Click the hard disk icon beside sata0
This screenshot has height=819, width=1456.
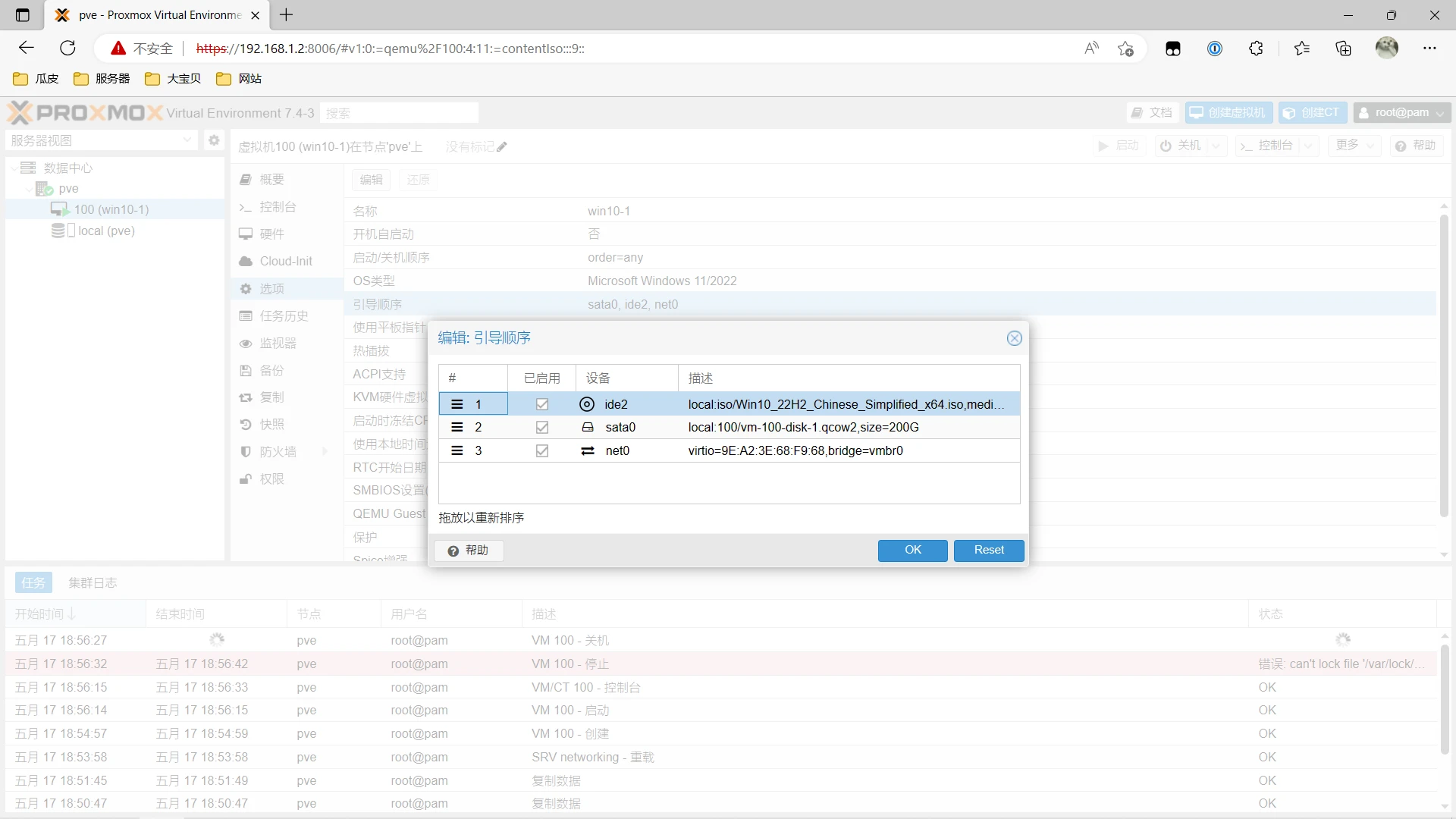point(588,428)
